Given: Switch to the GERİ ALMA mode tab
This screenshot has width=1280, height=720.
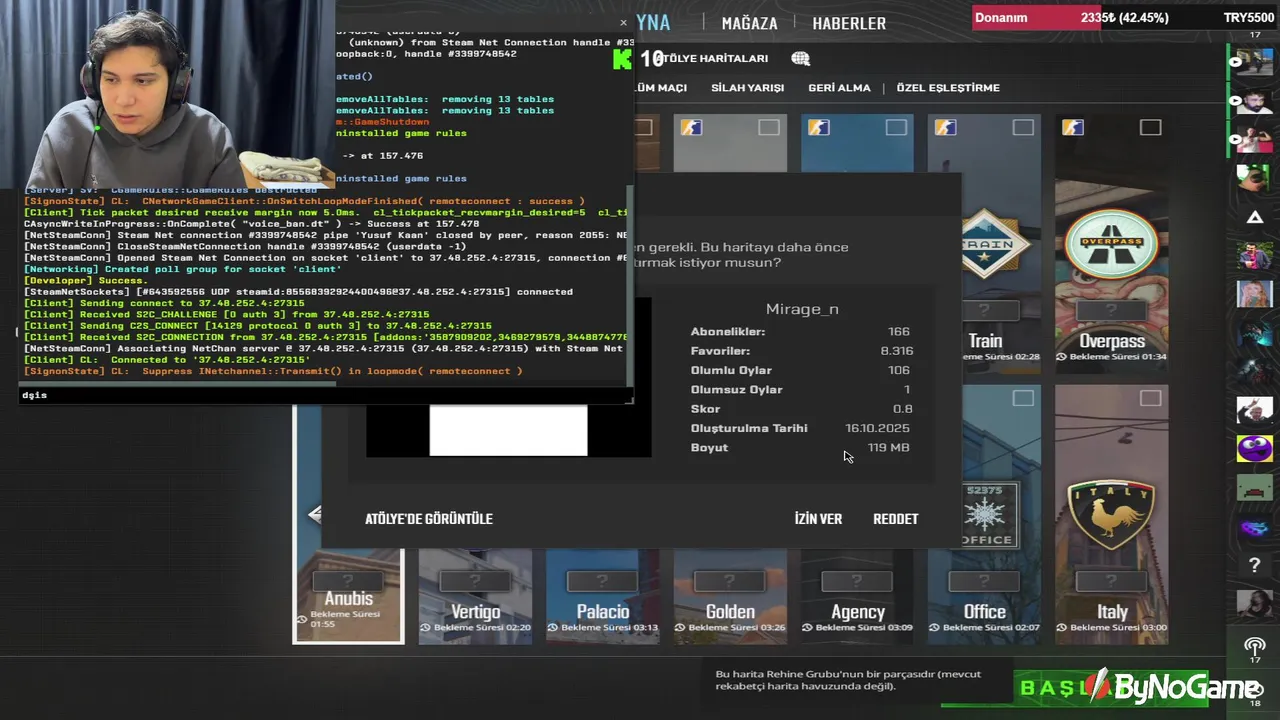Looking at the screenshot, I should point(839,88).
